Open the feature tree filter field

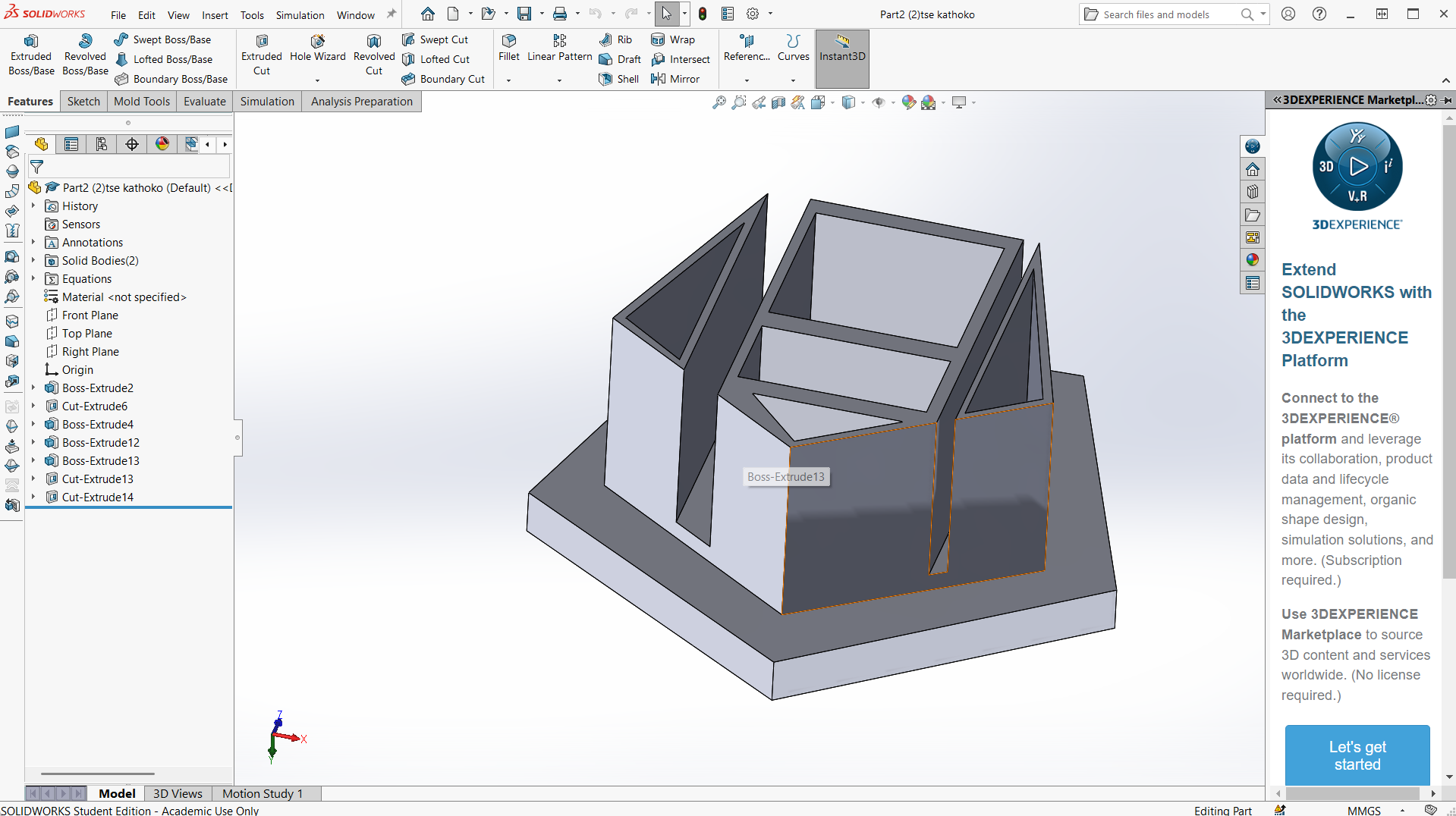(x=129, y=167)
